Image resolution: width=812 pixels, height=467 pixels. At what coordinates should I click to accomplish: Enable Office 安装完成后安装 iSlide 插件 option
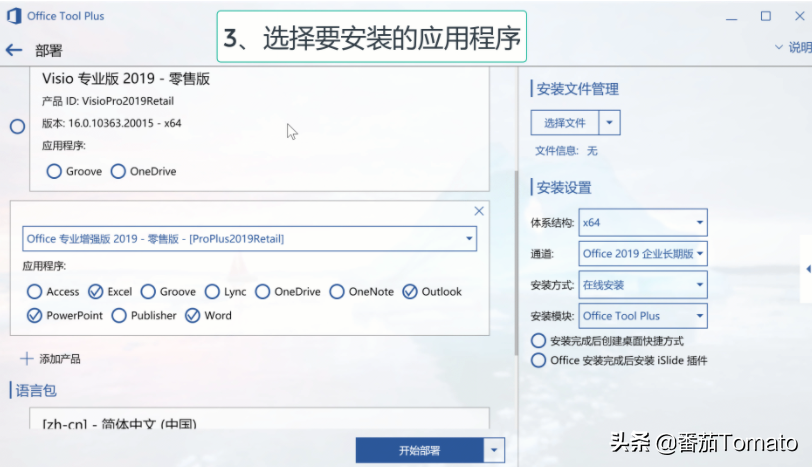(x=539, y=360)
